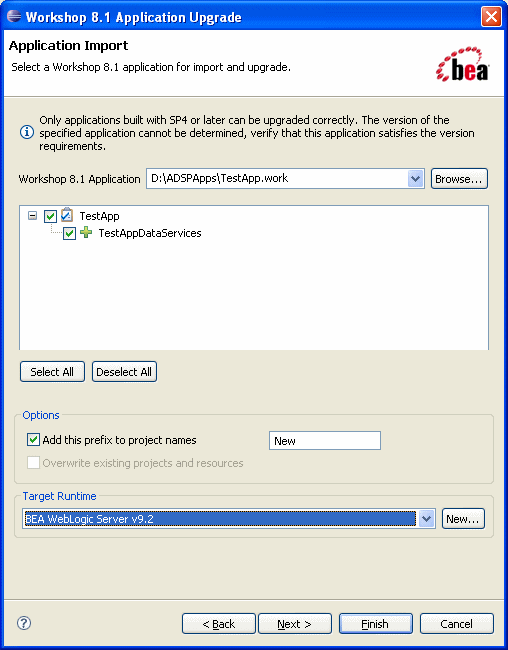The width and height of the screenshot is (508, 650).
Task: Click the Application Import heading
Action: pos(68,45)
